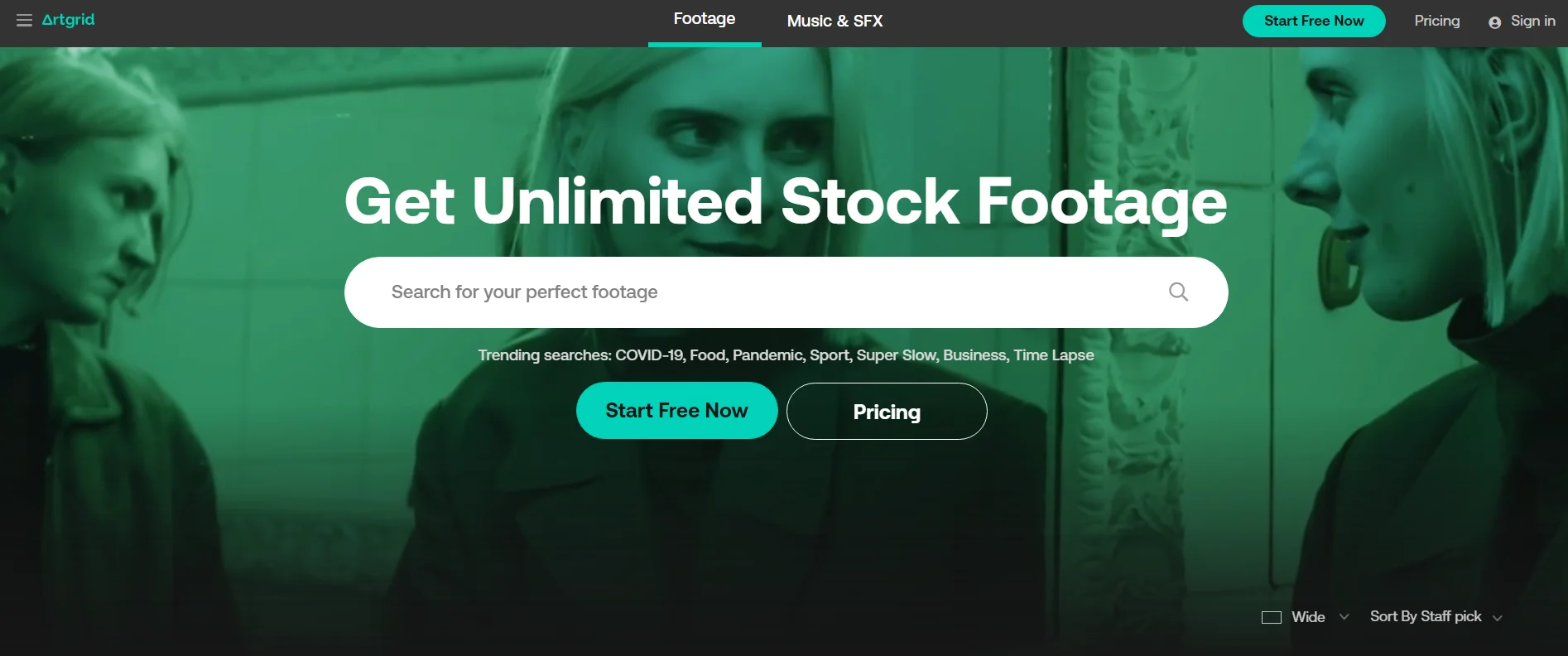Viewport: 1568px width, 656px height.
Task: Select the Time Lapse trending search
Action: click(1053, 355)
